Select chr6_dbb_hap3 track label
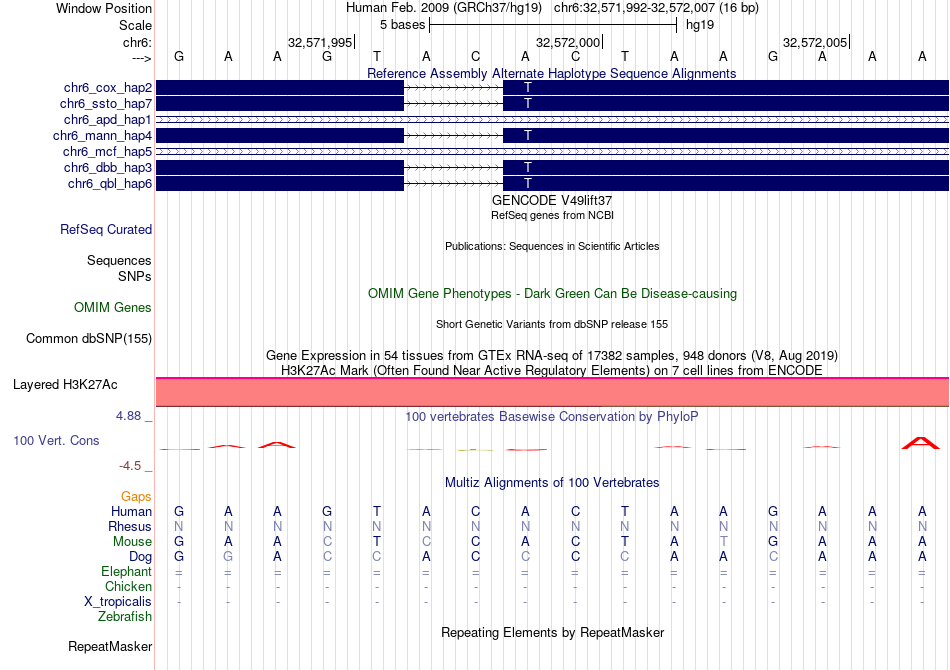Screen dimensions: 950x670 tap(108, 167)
